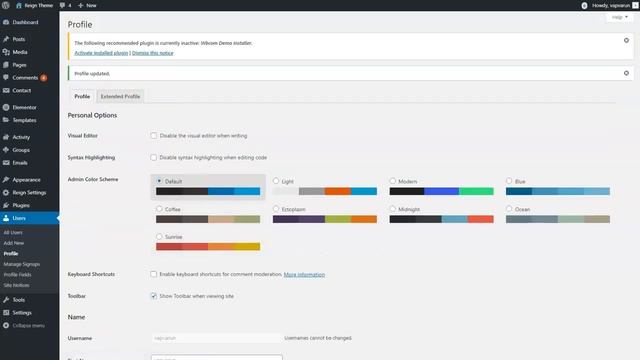Click the WordPress logo icon in admin bar

tap(6, 5)
